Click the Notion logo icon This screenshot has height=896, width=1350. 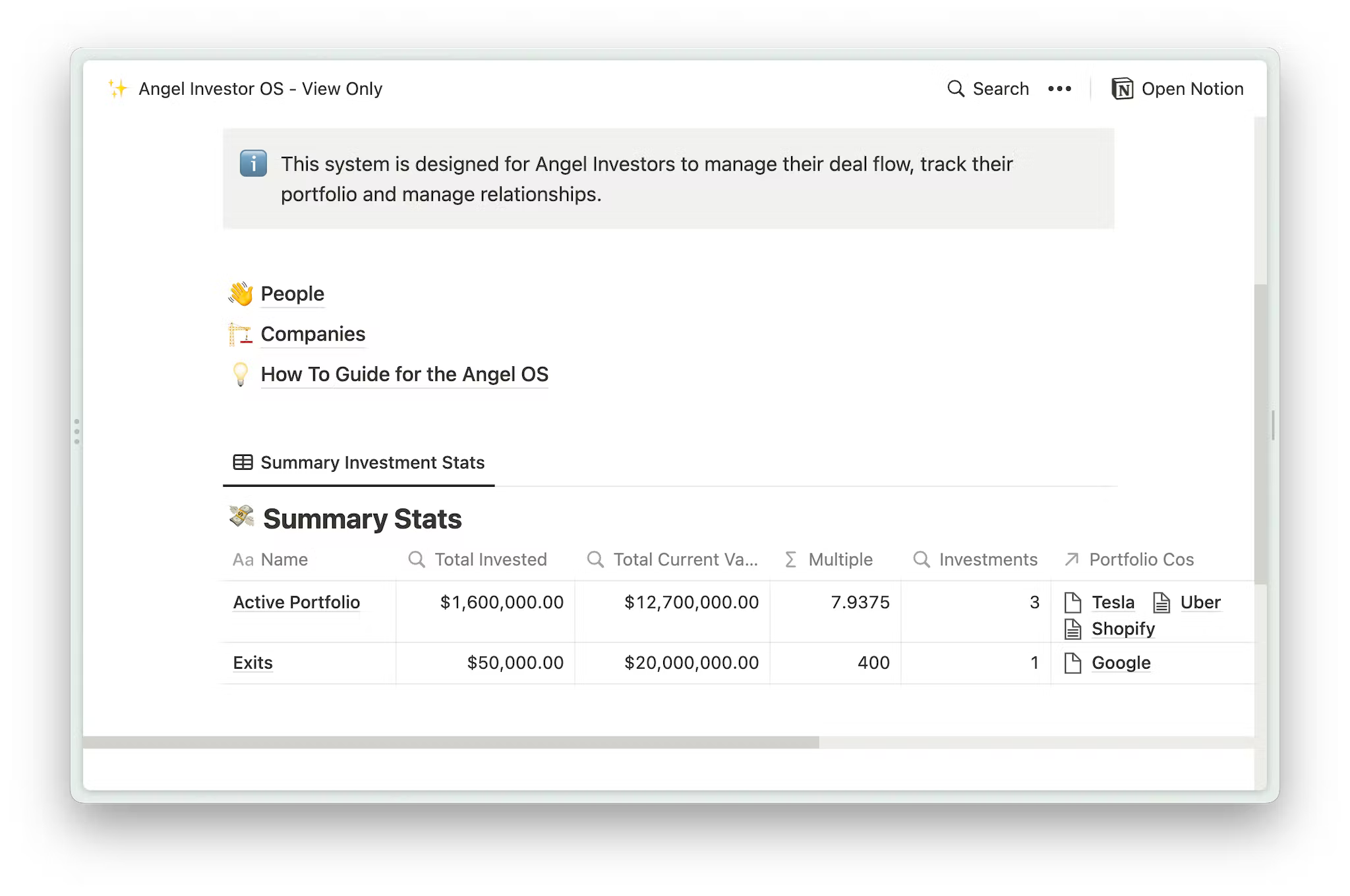1122,89
